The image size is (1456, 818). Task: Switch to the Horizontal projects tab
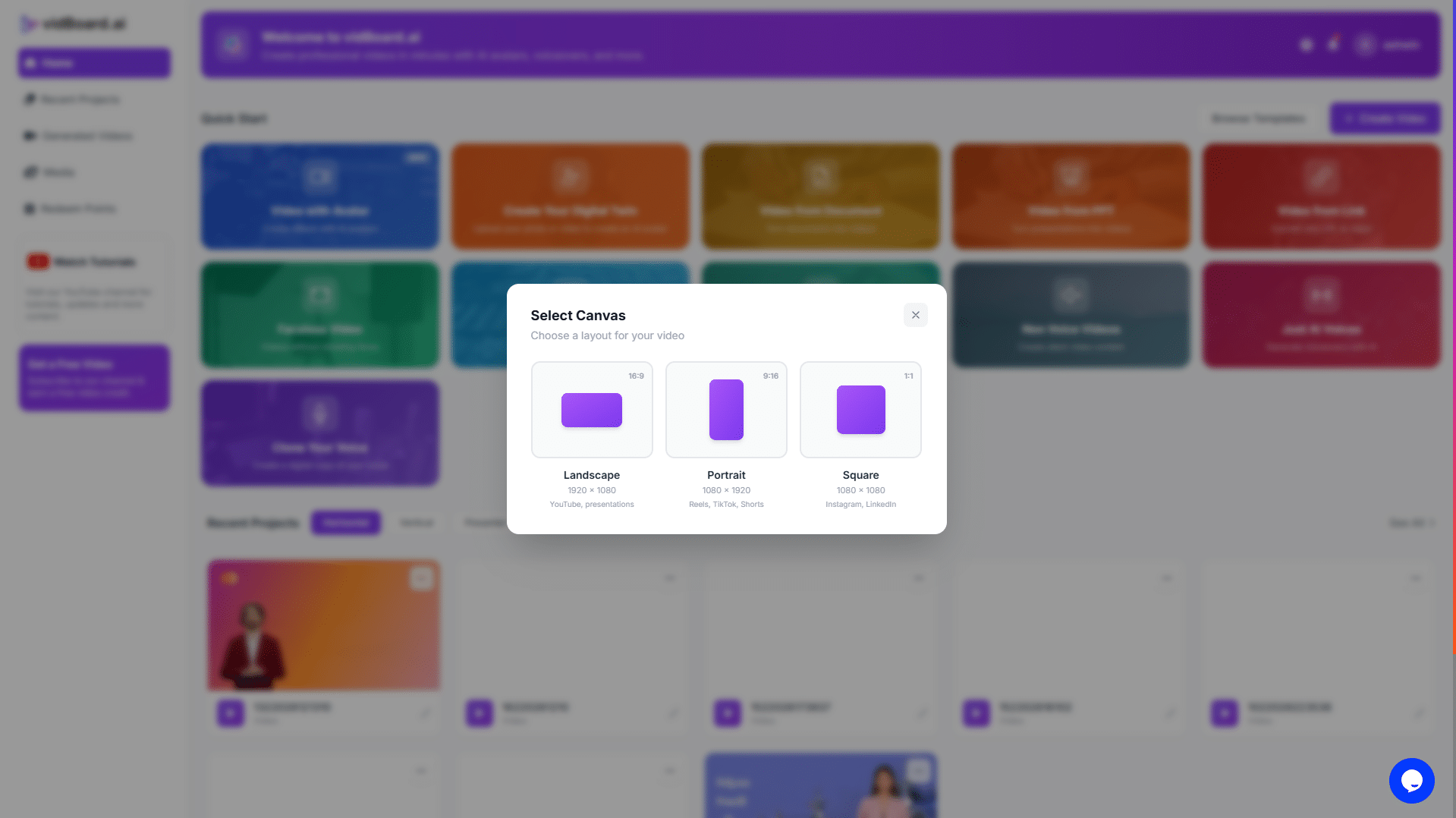coord(345,522)
